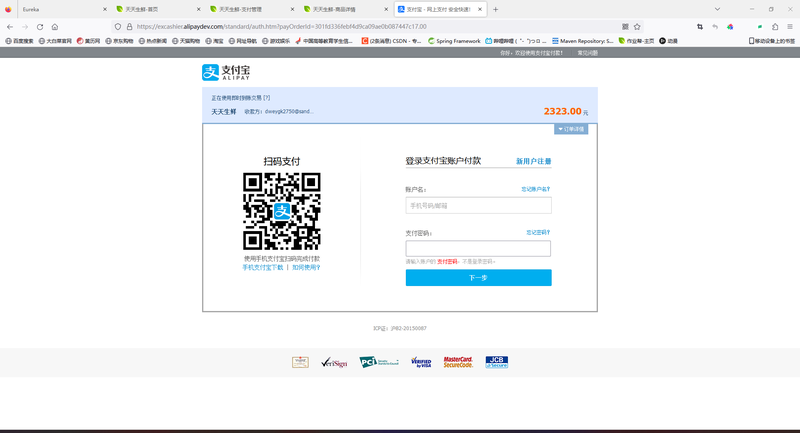Click the PCI security standards badge
800x433 pixels.
click(379, 362)
